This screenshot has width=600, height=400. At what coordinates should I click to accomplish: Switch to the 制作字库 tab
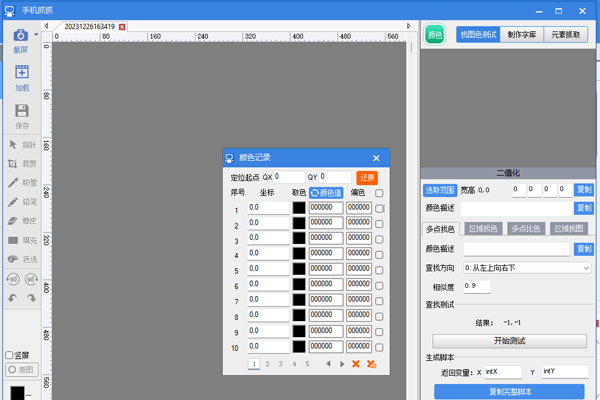tap(521, 34)
